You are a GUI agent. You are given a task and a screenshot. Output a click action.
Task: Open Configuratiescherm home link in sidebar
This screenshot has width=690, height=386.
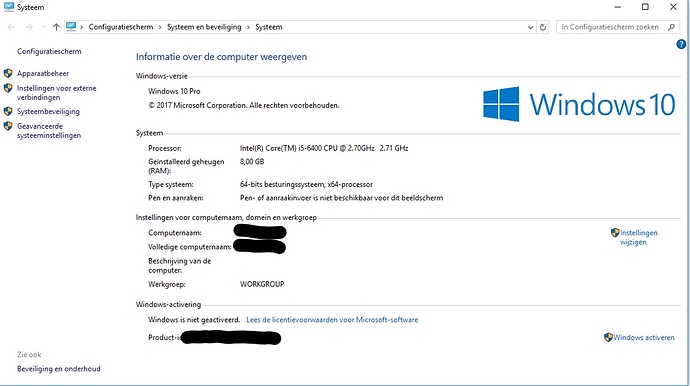49,51
